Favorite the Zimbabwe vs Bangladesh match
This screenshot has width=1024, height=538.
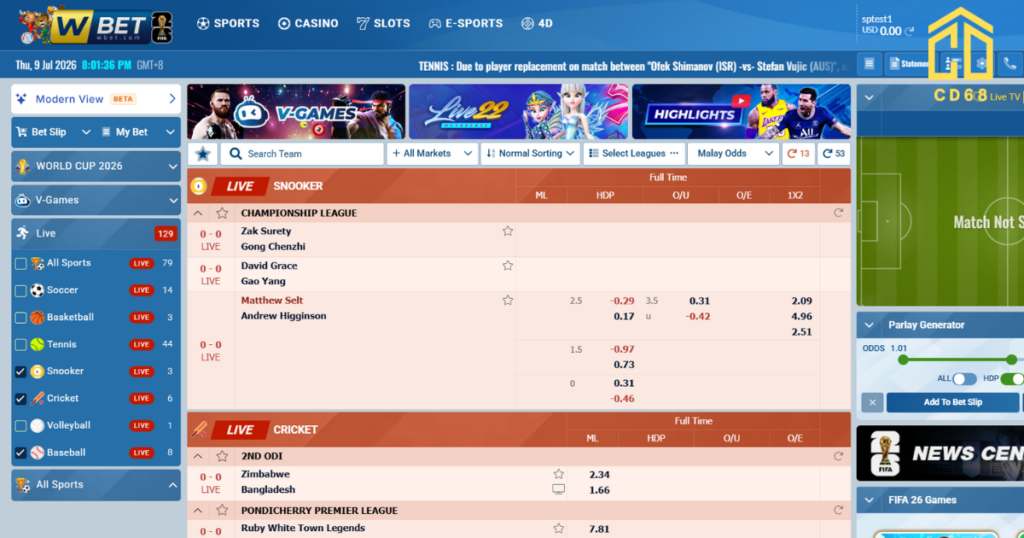[558, 474]
